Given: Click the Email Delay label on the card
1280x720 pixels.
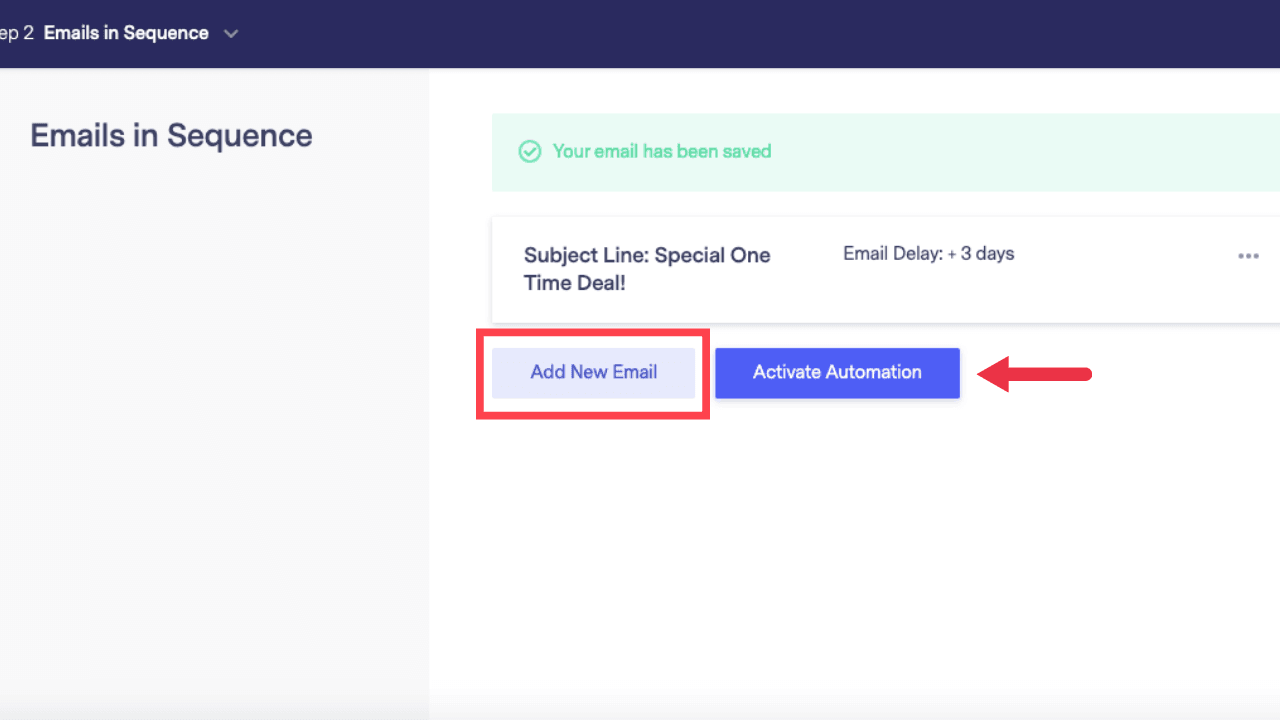Looking at the screenshot, I should tap(893, 254).
